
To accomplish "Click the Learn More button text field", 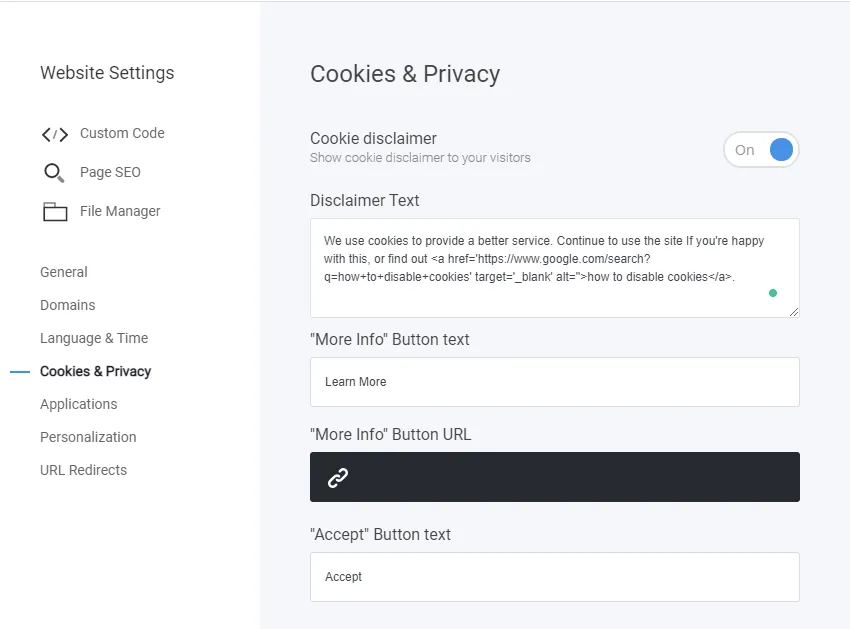I will pyautogui.click(x=555, y=382).
